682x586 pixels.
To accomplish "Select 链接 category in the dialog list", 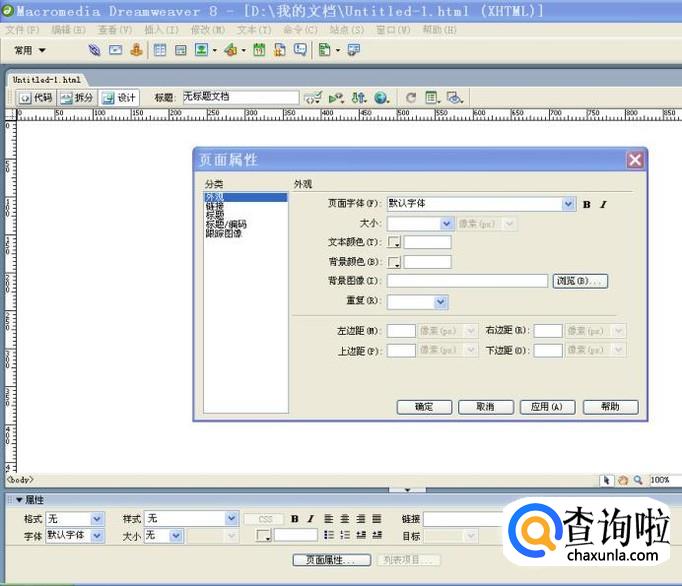I will pyautogui.click(x=215, y=206).
